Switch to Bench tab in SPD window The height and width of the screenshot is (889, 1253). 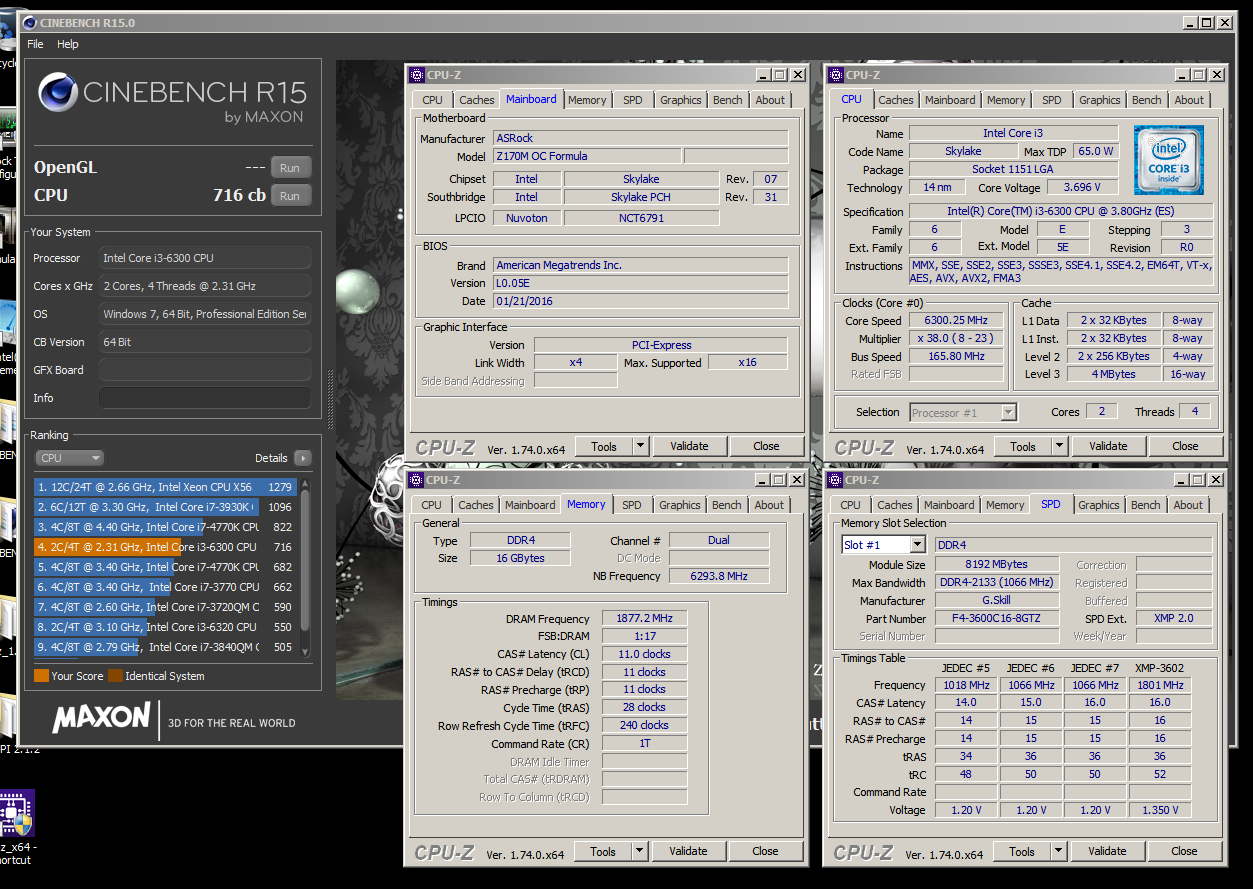[x=1146, y=505]
